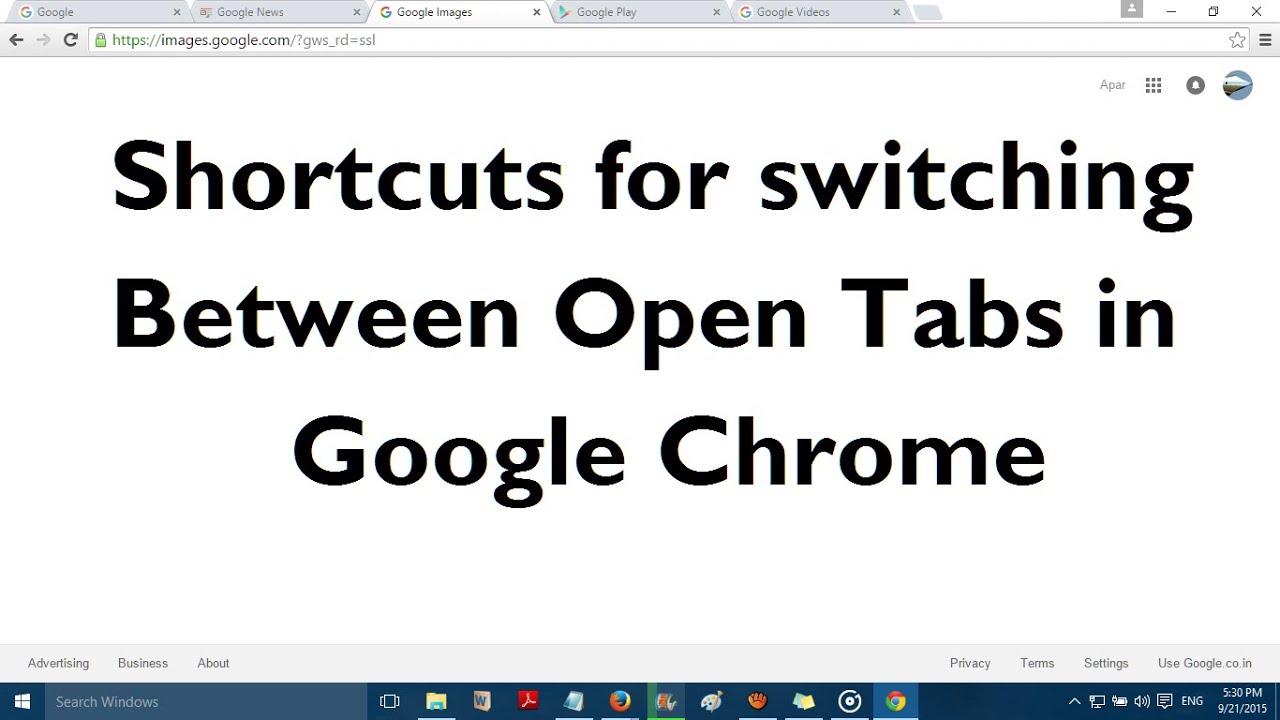
Task: Reload the page with the refresh icon
Action: click(x=70, y=40)
